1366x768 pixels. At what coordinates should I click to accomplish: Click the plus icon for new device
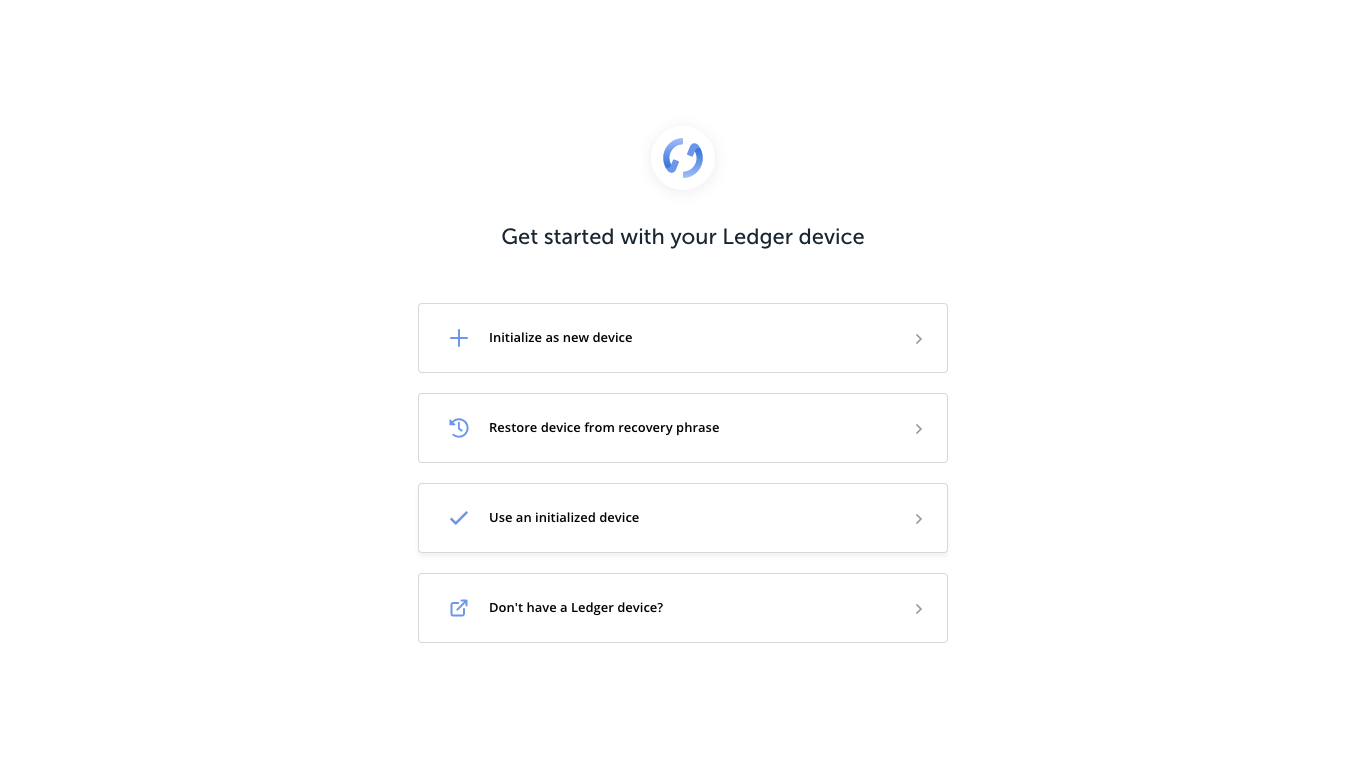[459, 338]
